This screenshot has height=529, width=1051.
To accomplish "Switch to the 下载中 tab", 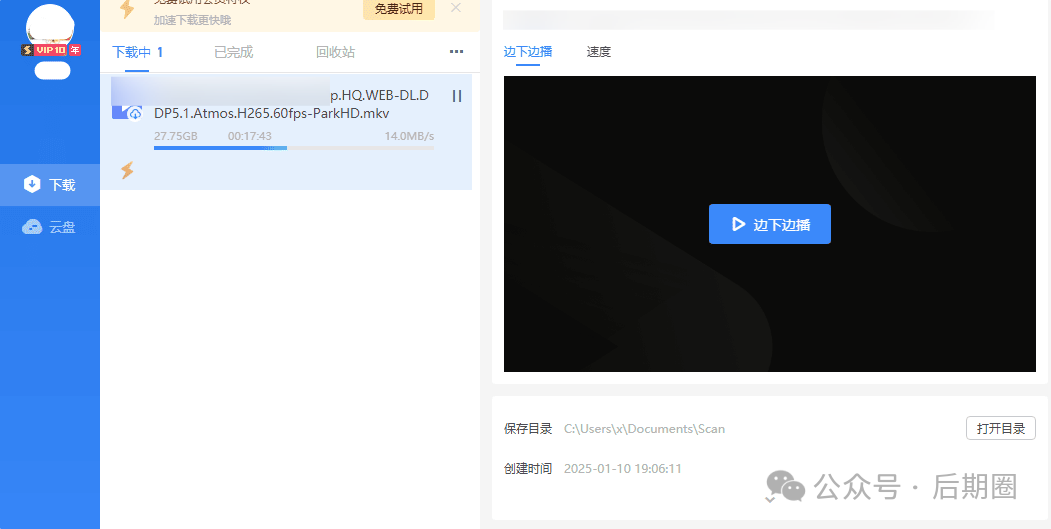I will 137,52.
